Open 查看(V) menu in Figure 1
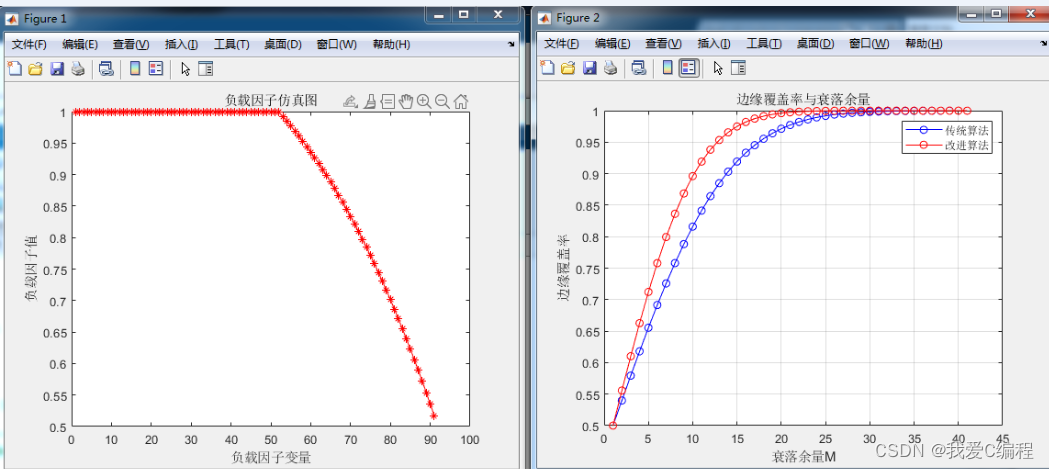Image resolution: width=1049 pixels, height=469 pixels. (x=131, y=45)
